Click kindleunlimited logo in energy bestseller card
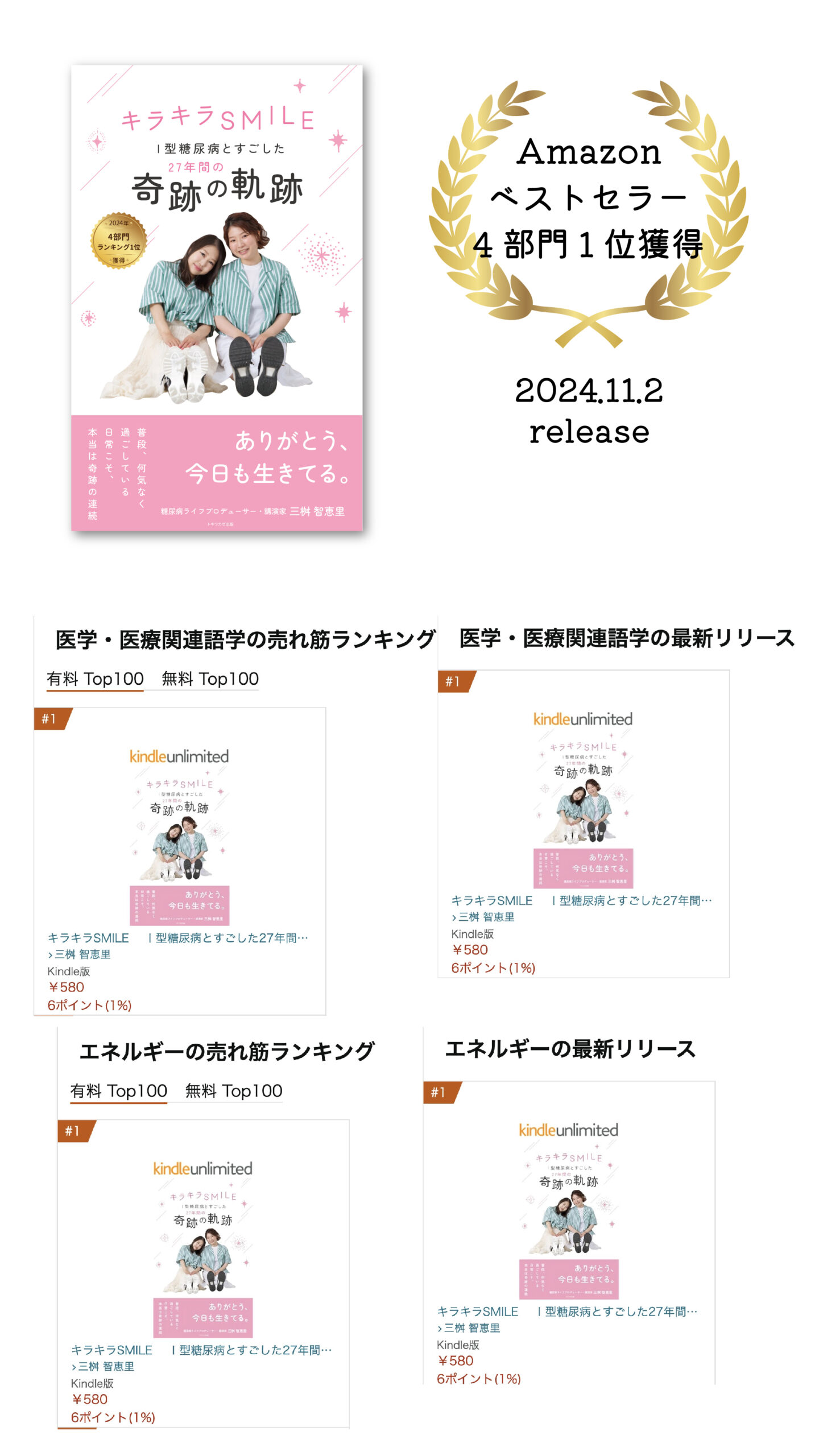 202,1168
